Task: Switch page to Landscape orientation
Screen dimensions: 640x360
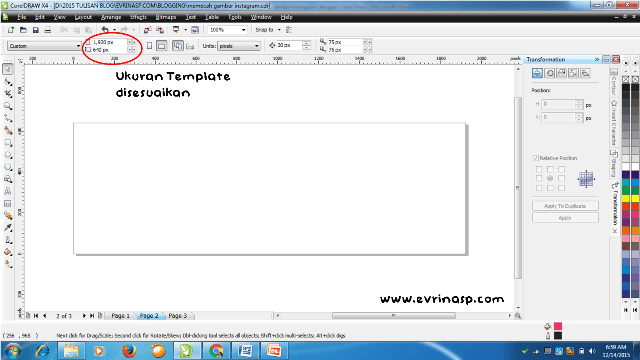Action: [162, 46]
